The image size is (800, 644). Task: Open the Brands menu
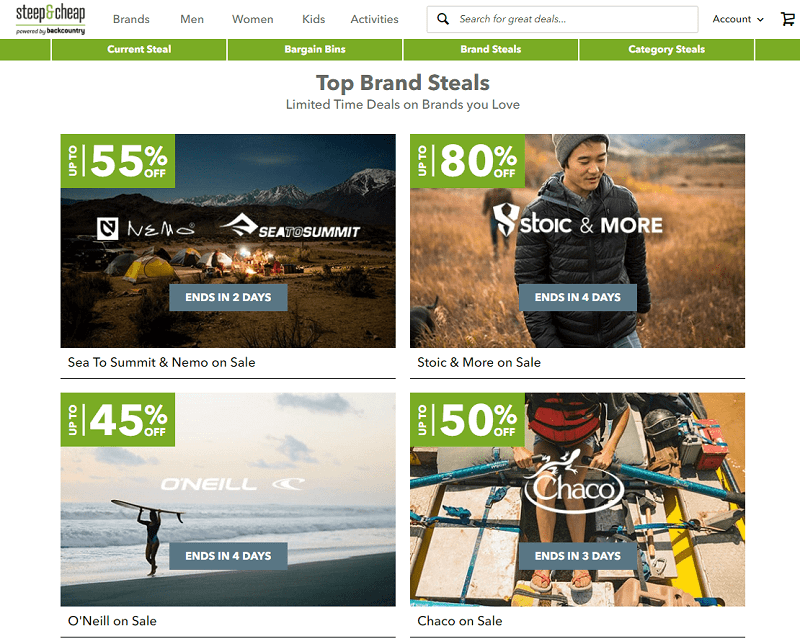(131, 19)
